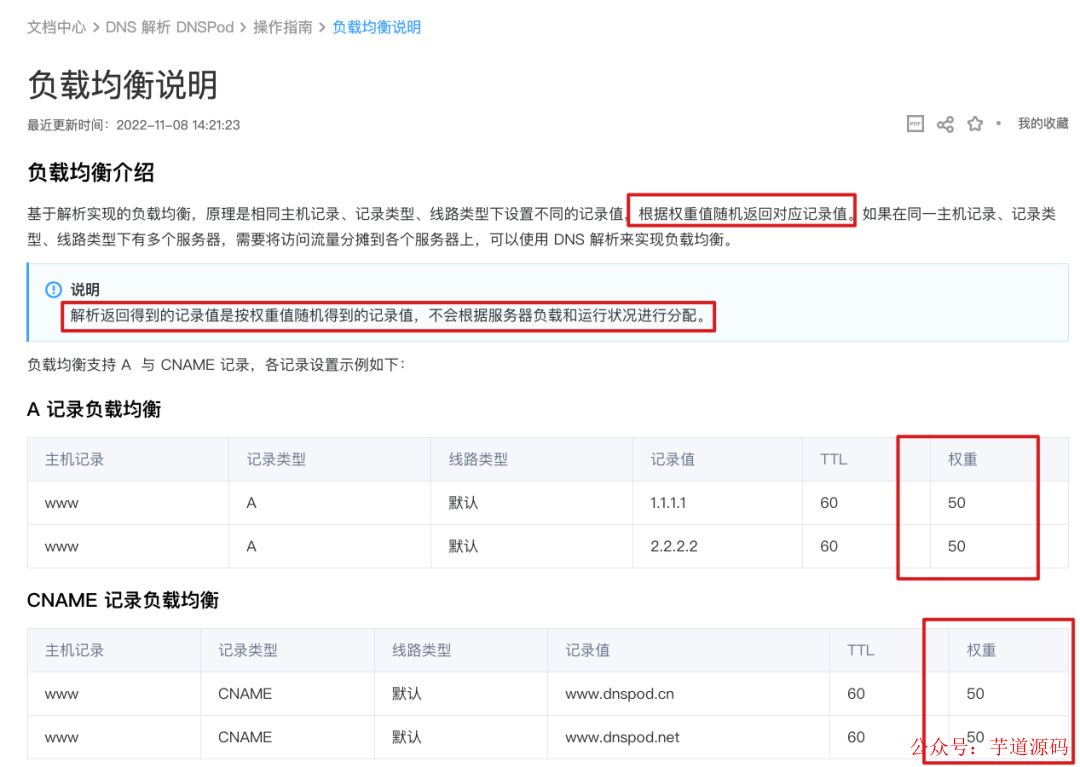Viewport: 1080px width, 767px height.
Task: Click the share icon
Action: pyautogui.click(x=945, y=124)
